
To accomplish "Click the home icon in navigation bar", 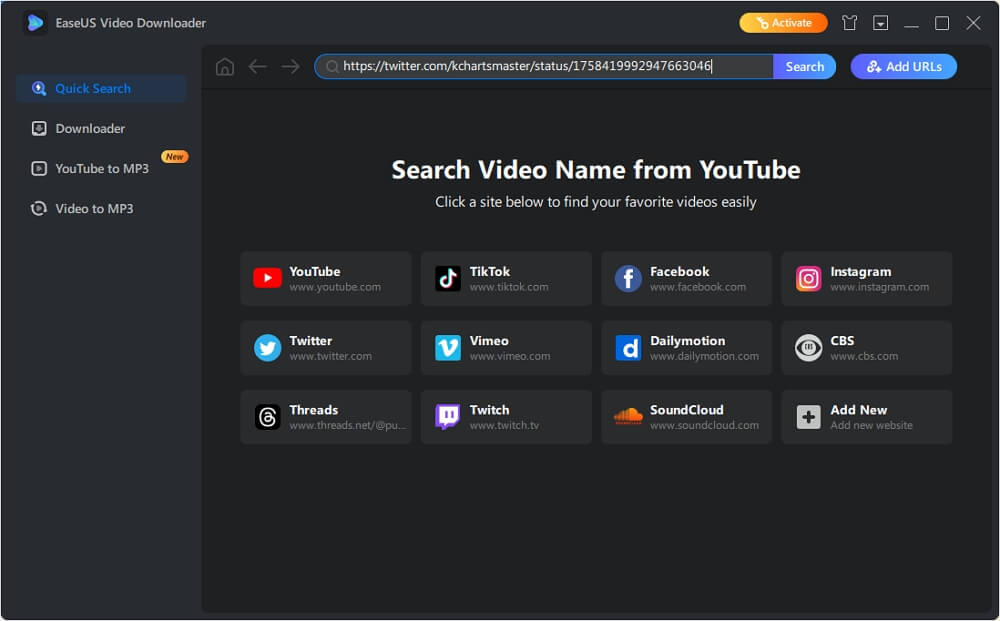I will 224,66.
